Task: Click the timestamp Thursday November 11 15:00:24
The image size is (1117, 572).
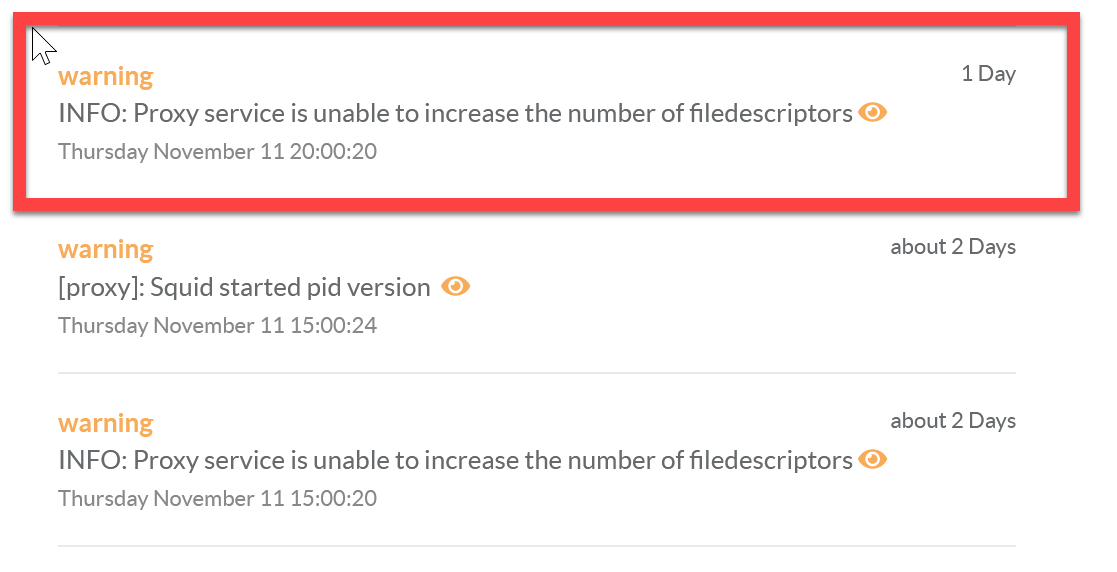Action: pyautogui.click(x=217, y=326)
